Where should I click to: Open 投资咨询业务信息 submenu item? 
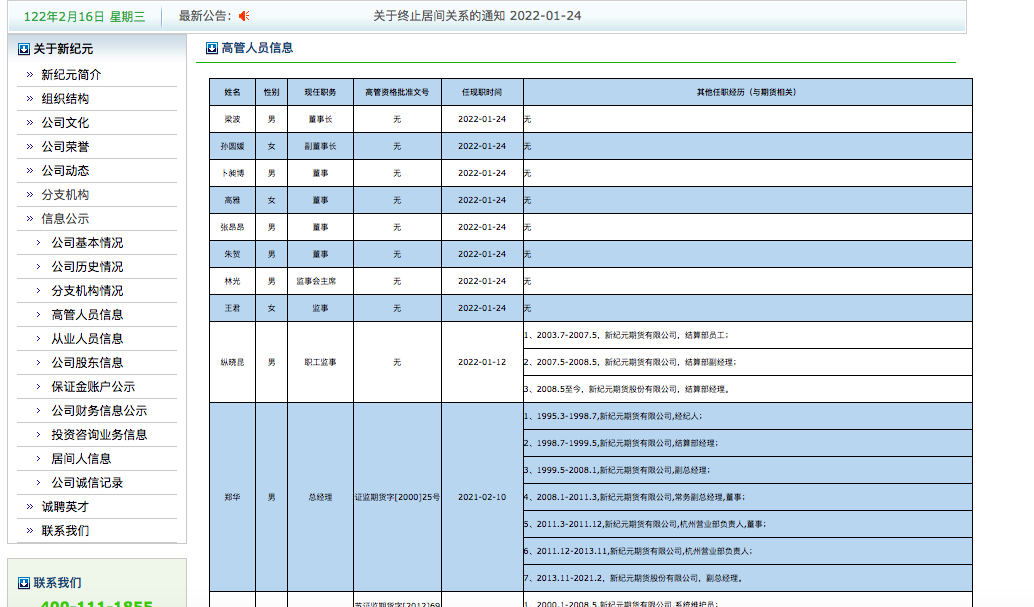[99, 435]
